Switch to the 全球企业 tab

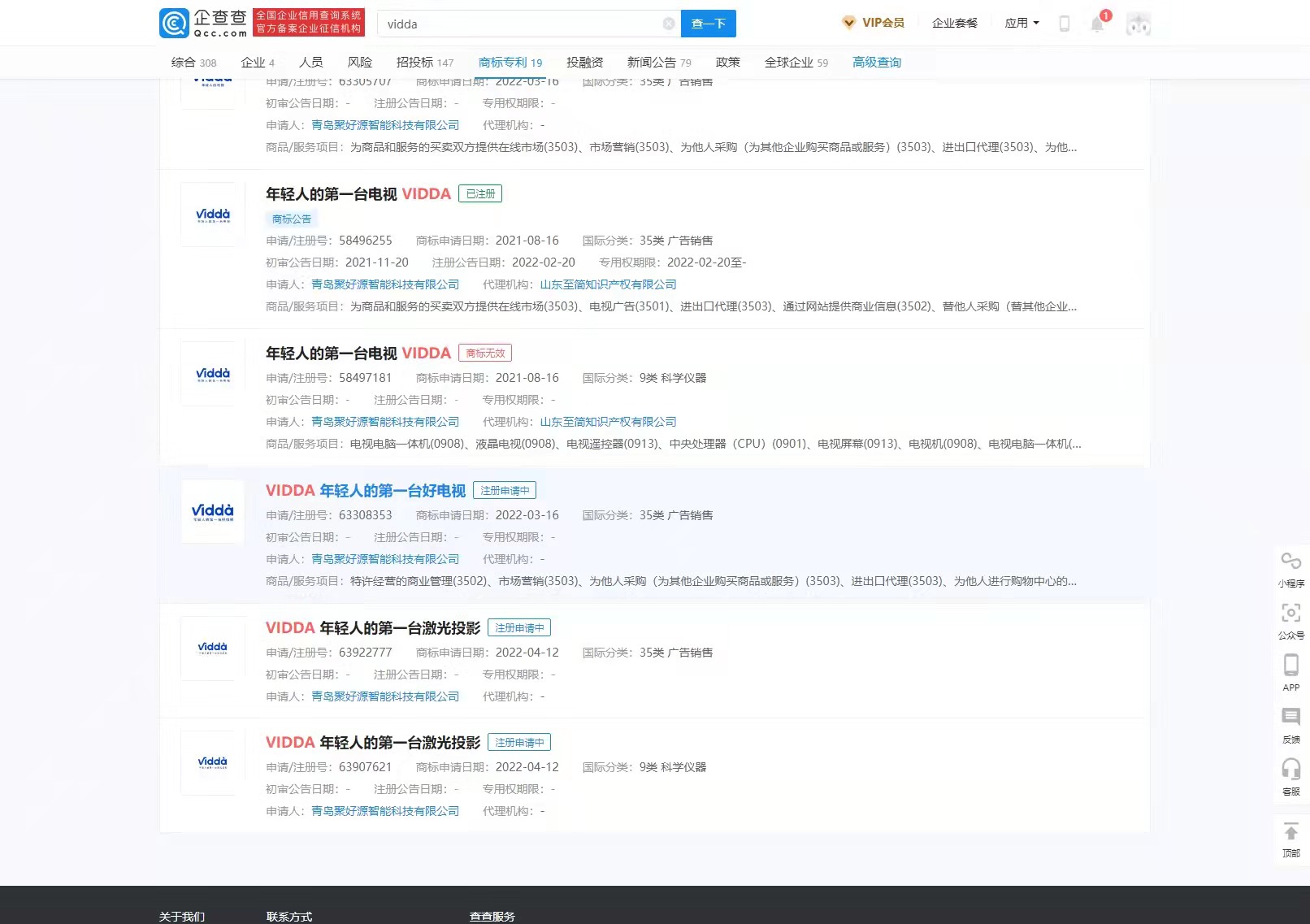[790, 62]
